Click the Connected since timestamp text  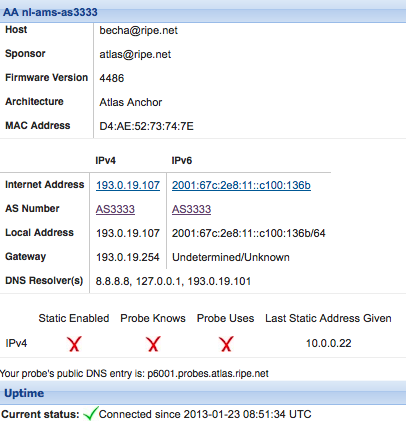[205, 414]
